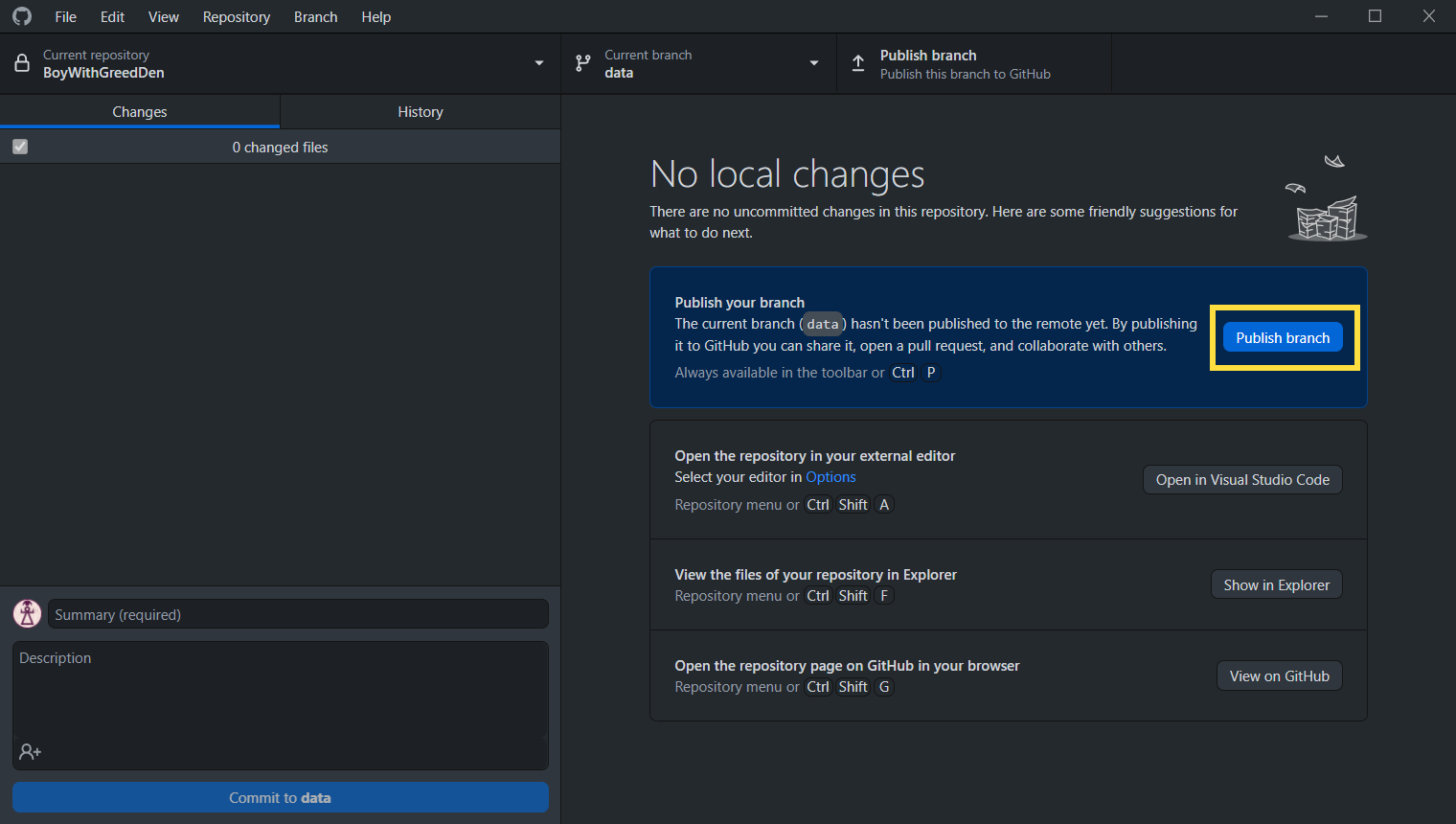Image resolution: width=1456 pixels, height=824 pixels.
Task: Click 'Open the repository in your external editor' text
Action: click(x=815, y=456)
